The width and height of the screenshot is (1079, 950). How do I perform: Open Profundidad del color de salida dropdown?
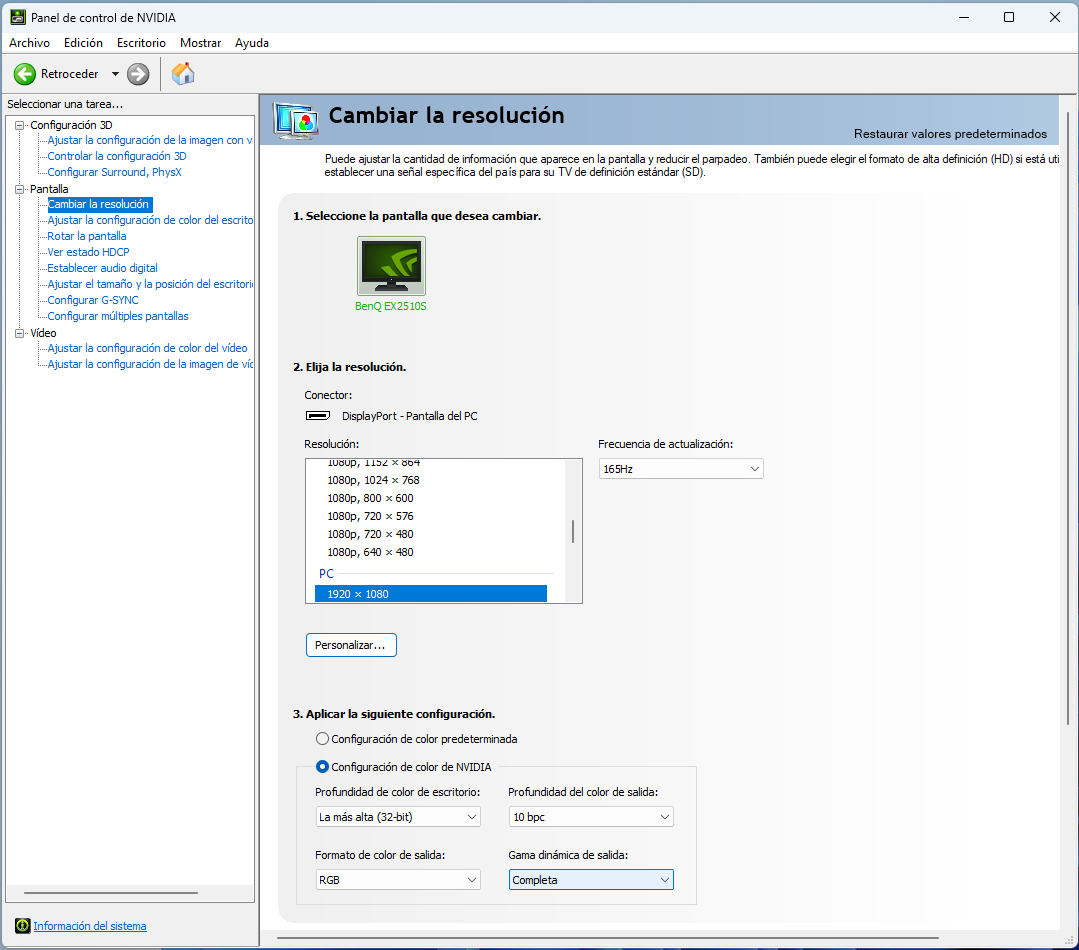pos(591,817)
